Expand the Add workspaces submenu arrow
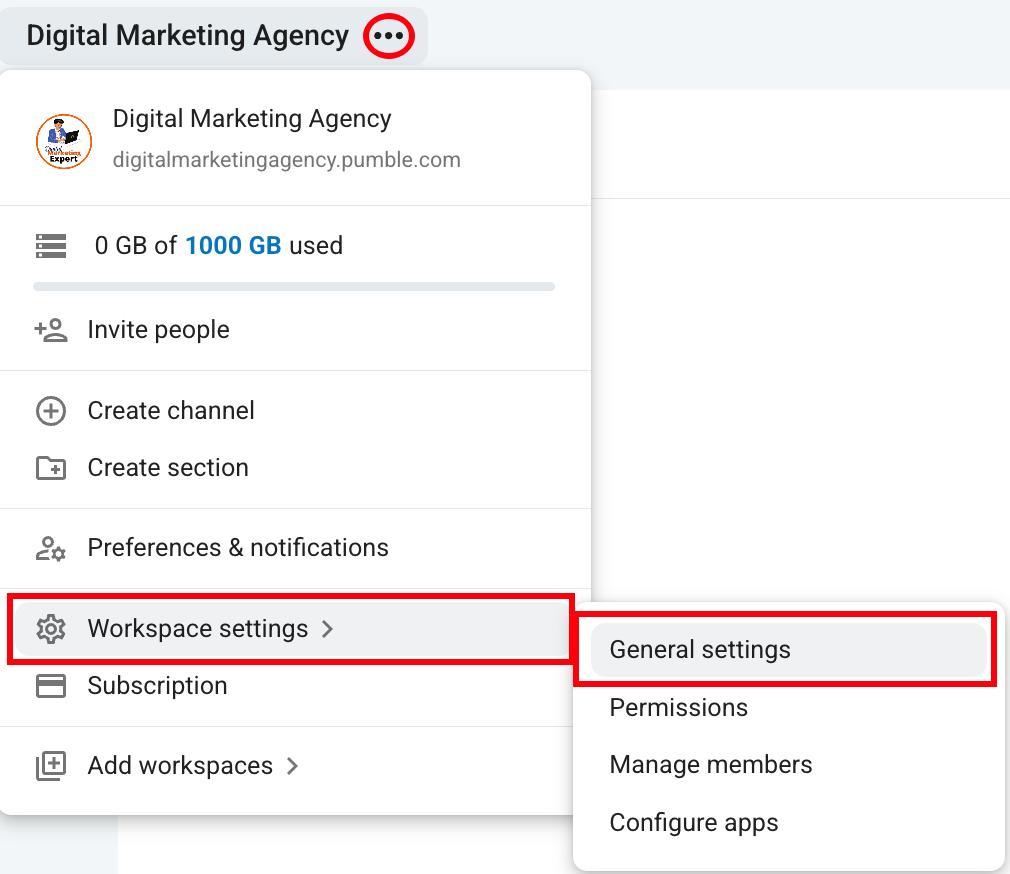Viewport: 1010px width, 874px height. tap(292, 766)
